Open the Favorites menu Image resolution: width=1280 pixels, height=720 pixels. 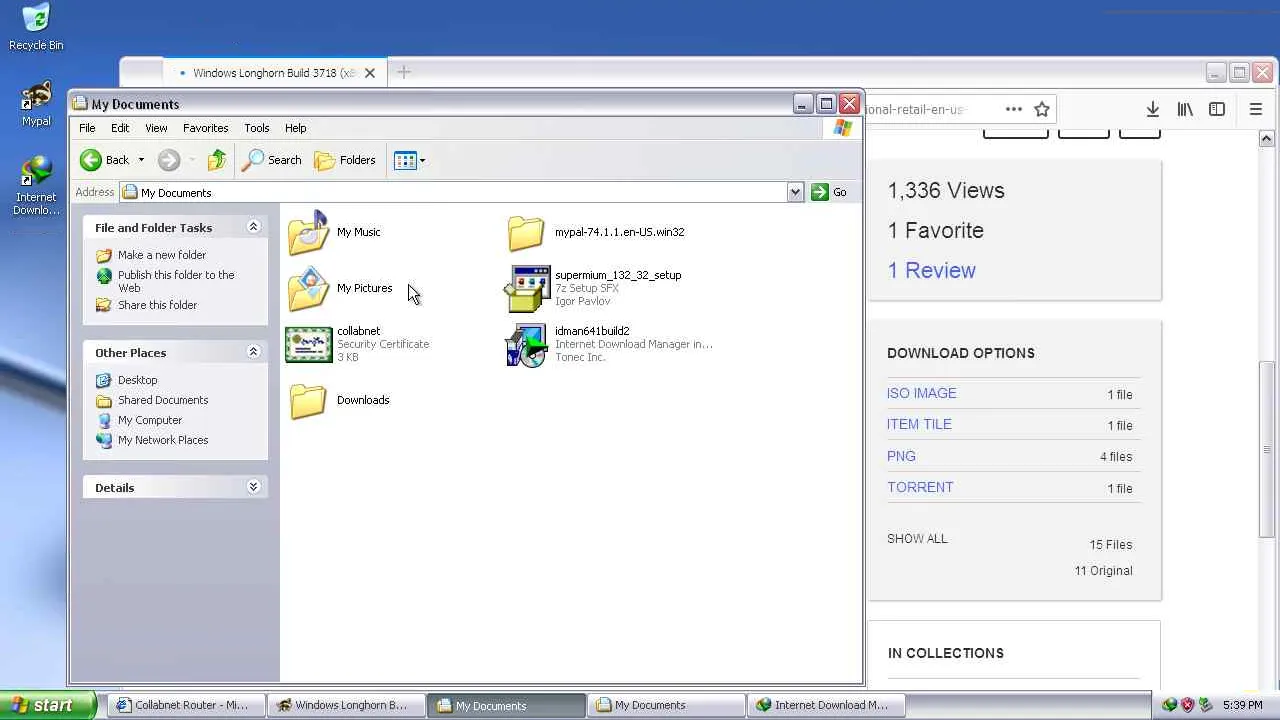206,128
